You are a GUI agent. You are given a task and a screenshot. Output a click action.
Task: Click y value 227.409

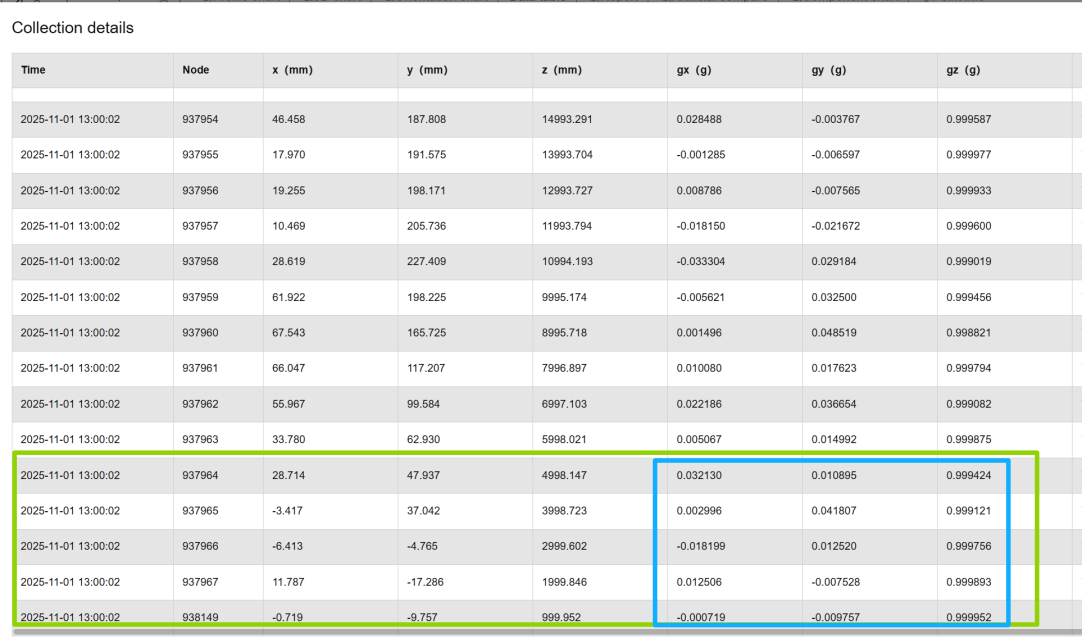click(426, 261)
